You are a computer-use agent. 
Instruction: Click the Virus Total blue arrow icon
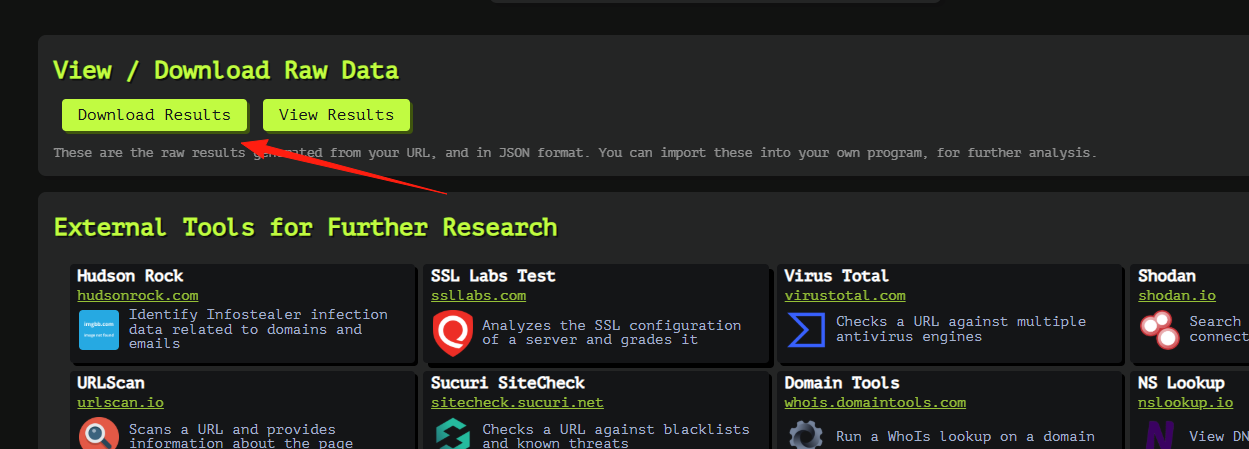[806, 329]
